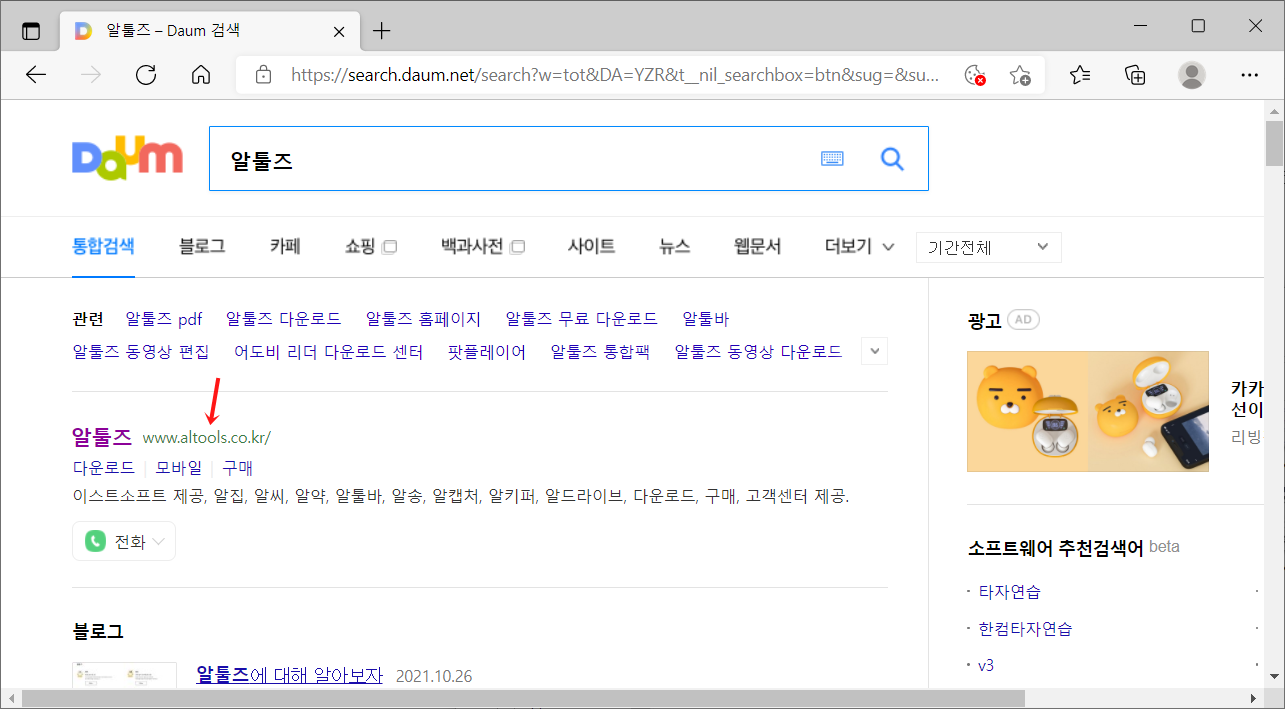Click the blocked cookies icon in the address bar
Viewport: 1285px width, 709px height.
[x=974, y=75]
